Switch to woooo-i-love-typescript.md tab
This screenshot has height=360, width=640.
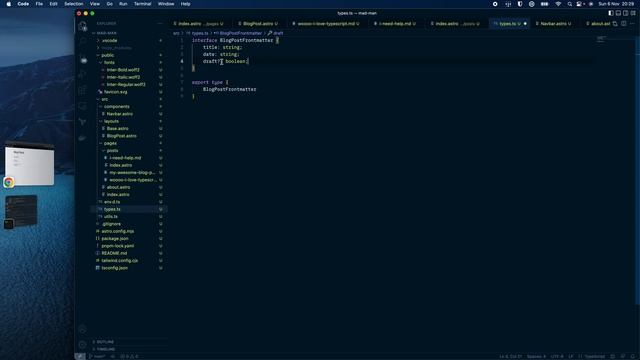tap(326, 24)
